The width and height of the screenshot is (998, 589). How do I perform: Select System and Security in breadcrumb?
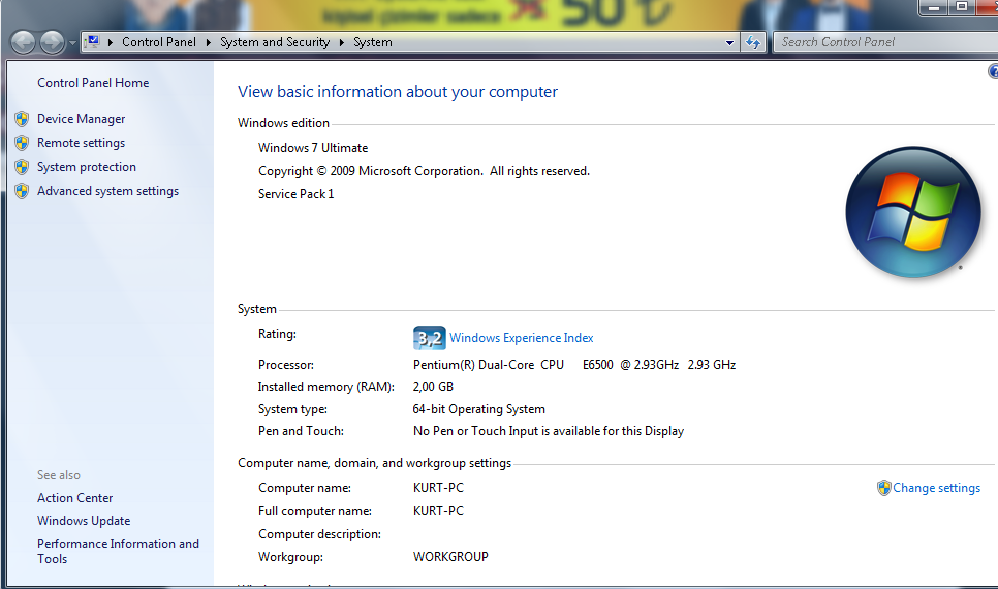point(275,42)
